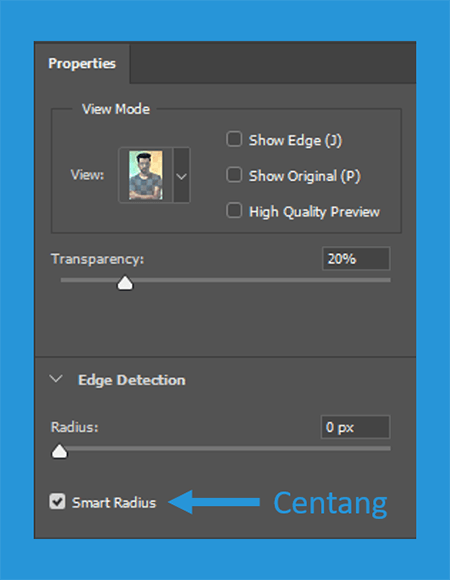Select the Properties tab
The image size is (450, 580).
click(x=82, y=63)
